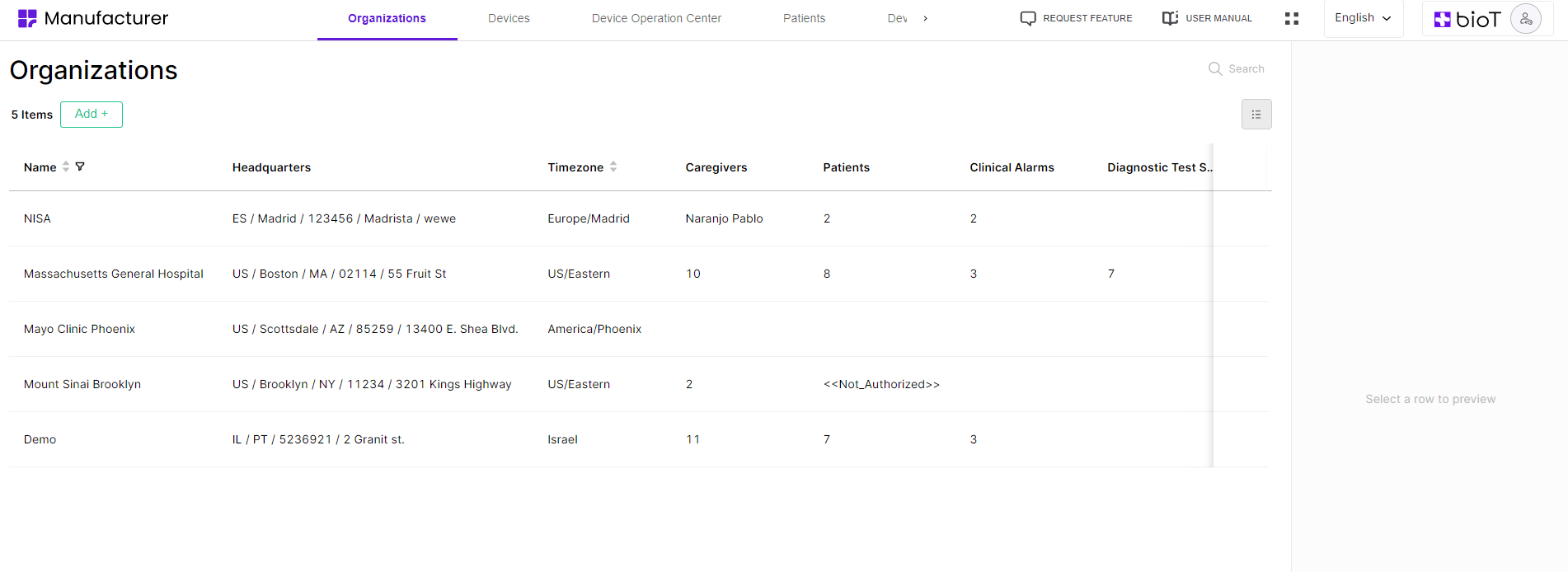
Task: Go to the Patients tab
Action: coord(804,18)
